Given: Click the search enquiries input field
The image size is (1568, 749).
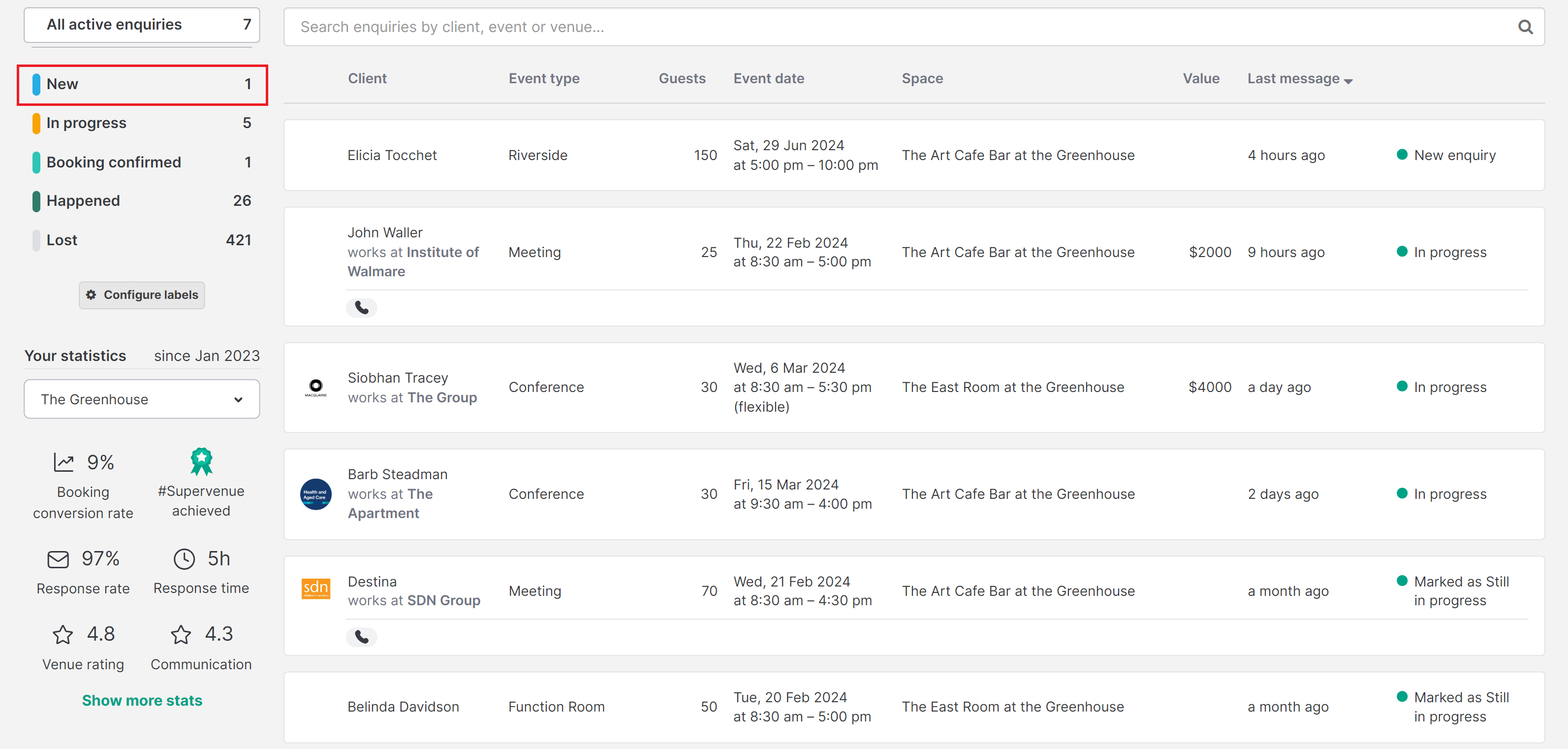Looking at the screenshot, I should pyautogui.click(x=901, y=27).
